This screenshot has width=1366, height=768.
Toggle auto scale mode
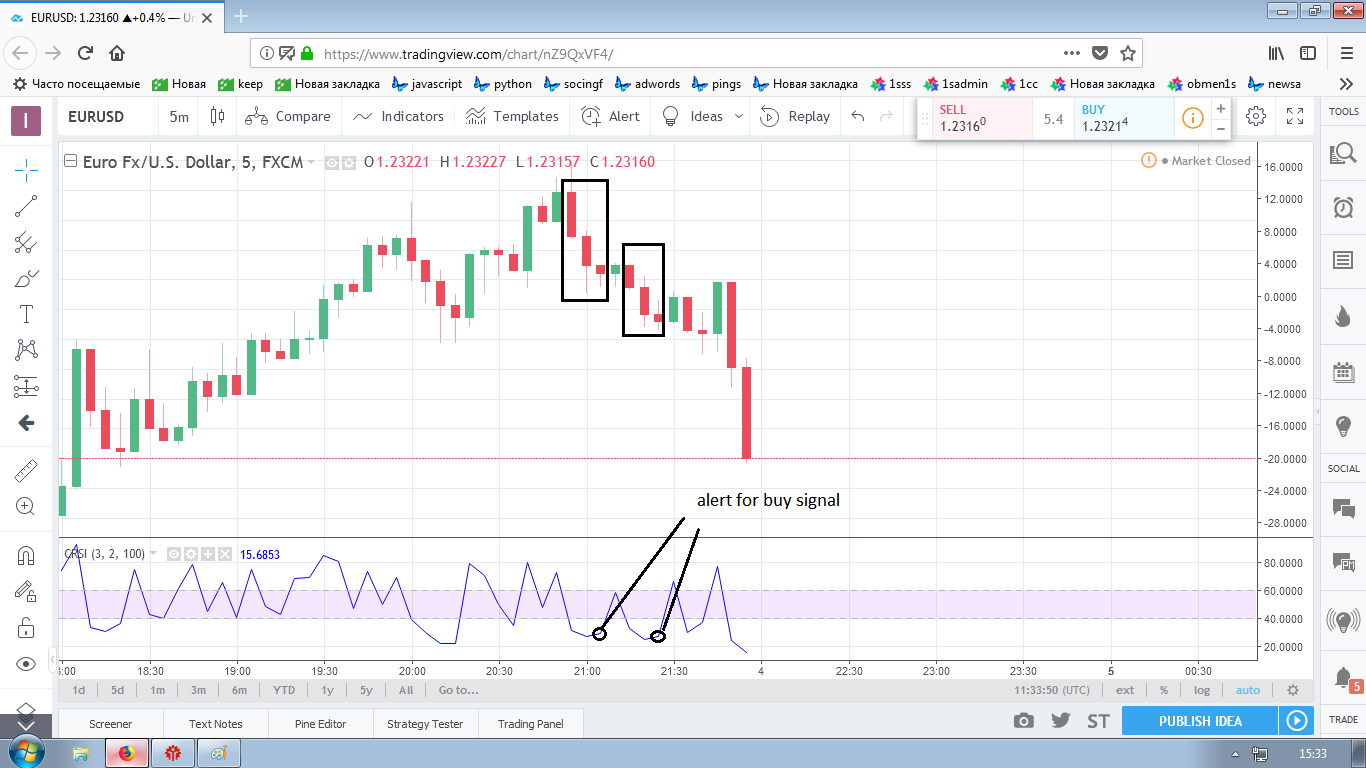click(x=1248, y=689)
